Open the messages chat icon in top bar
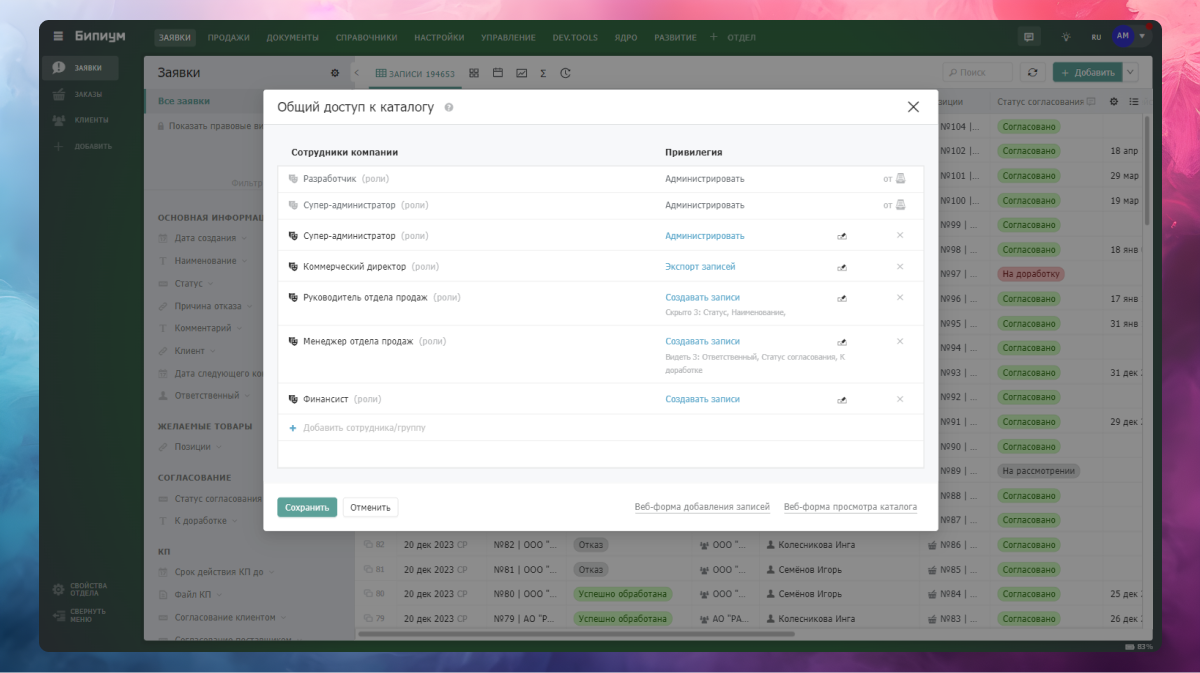The width and height of the screenshot is (1200, 673). pos(1028,37)
